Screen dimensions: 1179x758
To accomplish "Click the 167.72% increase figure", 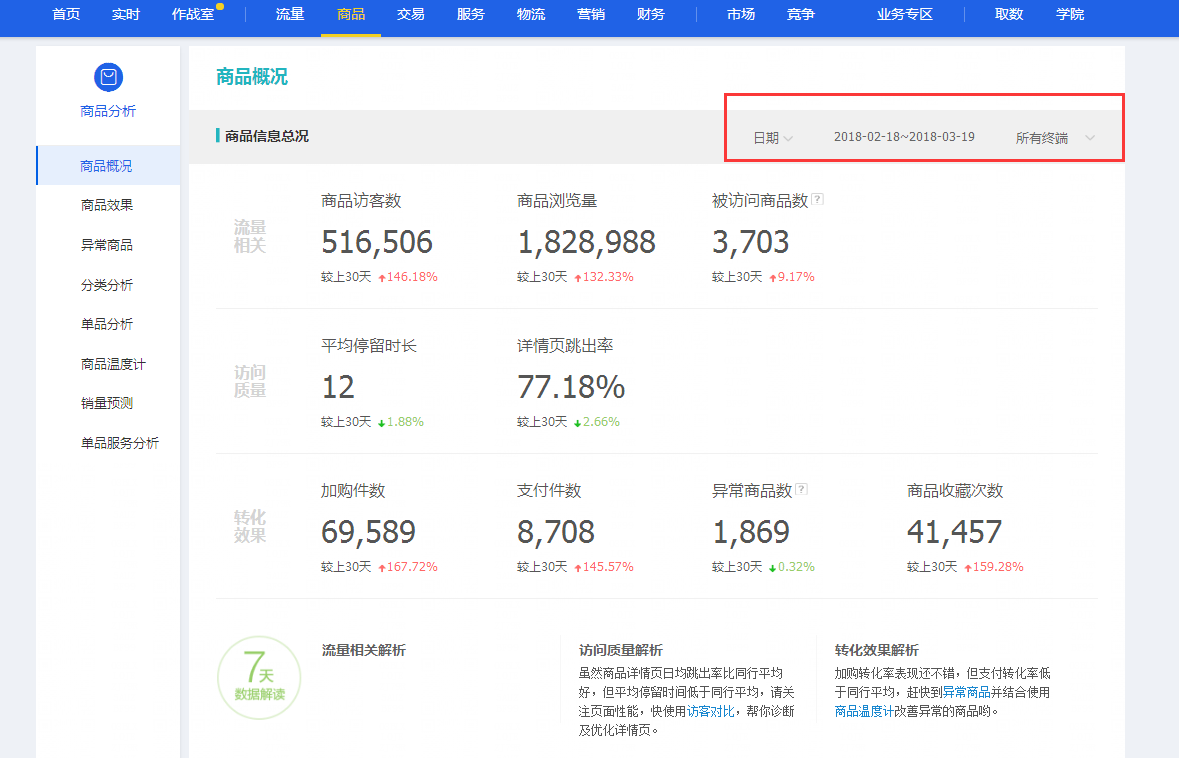I will 411,567.
